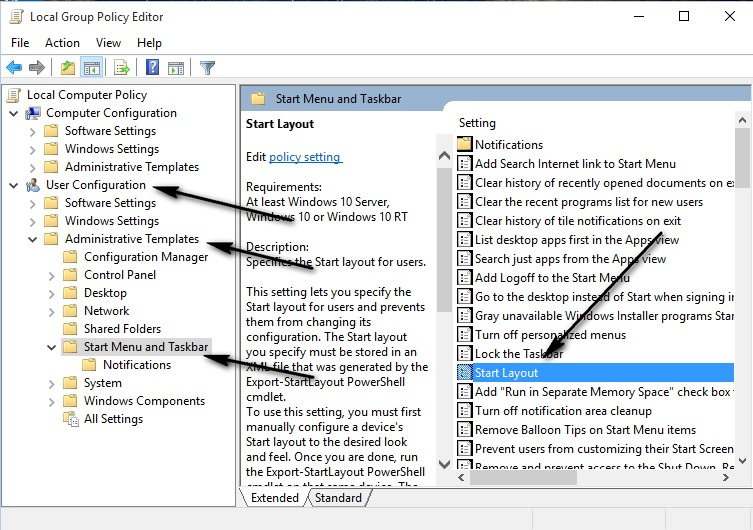Click the policy icon beside Add Logoff to the Start Menu
753x530 pixels.
click(464, 277)
